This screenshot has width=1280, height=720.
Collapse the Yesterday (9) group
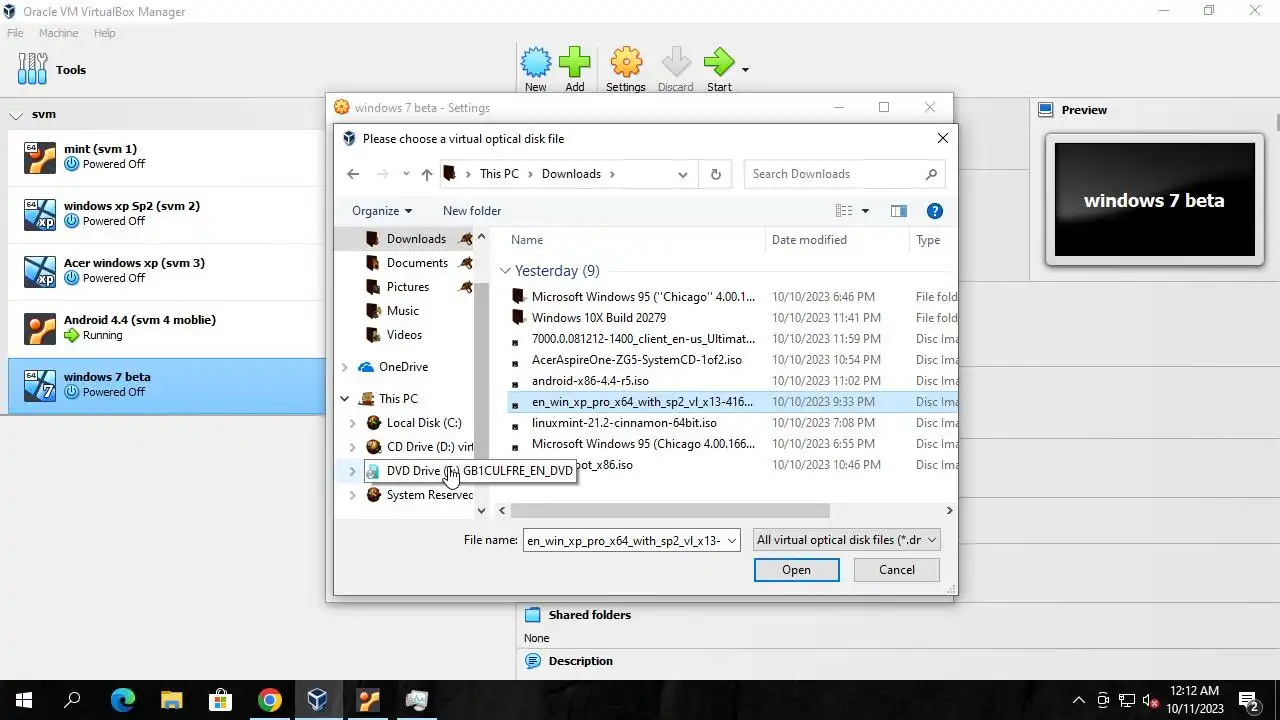[x=506, y=271]
